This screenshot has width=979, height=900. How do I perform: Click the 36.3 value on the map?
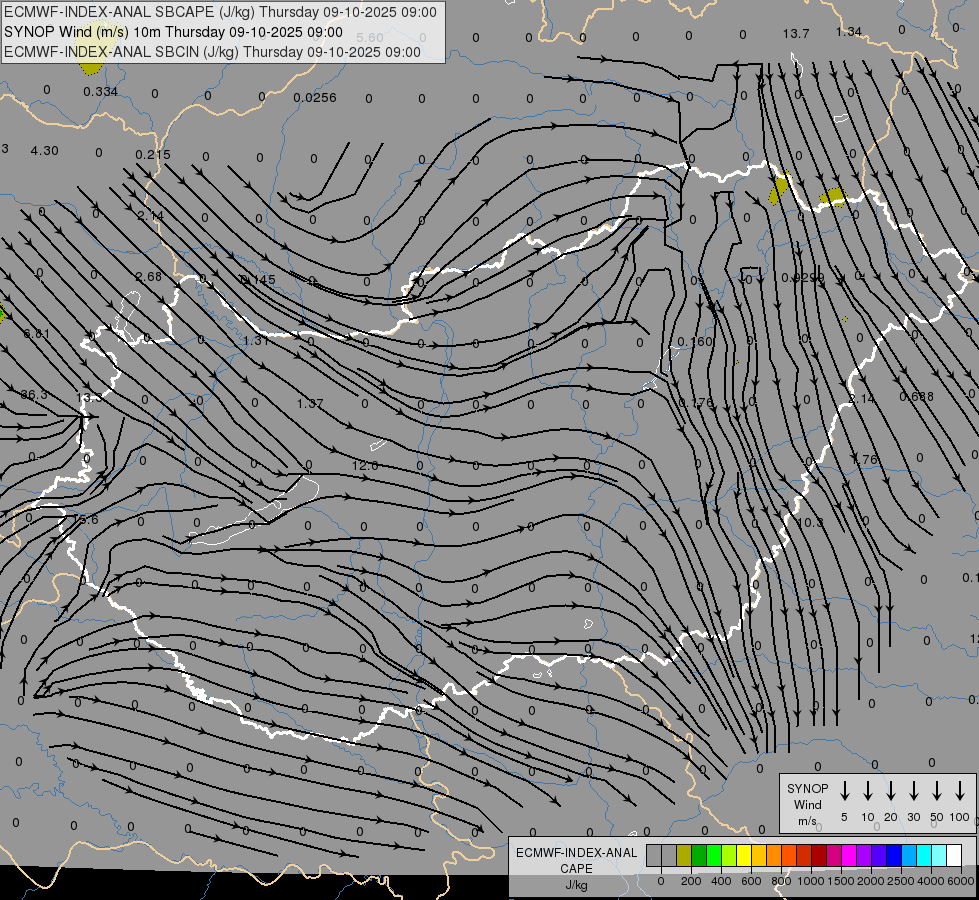tap(34, 395)
